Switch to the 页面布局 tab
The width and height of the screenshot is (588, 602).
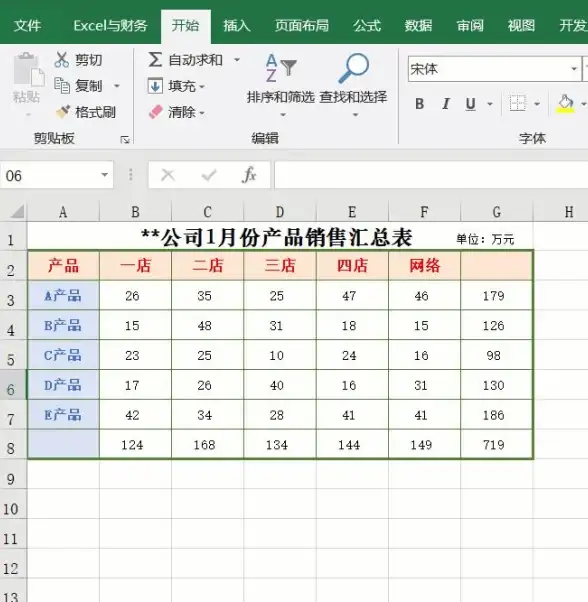(x=302, y=26)
